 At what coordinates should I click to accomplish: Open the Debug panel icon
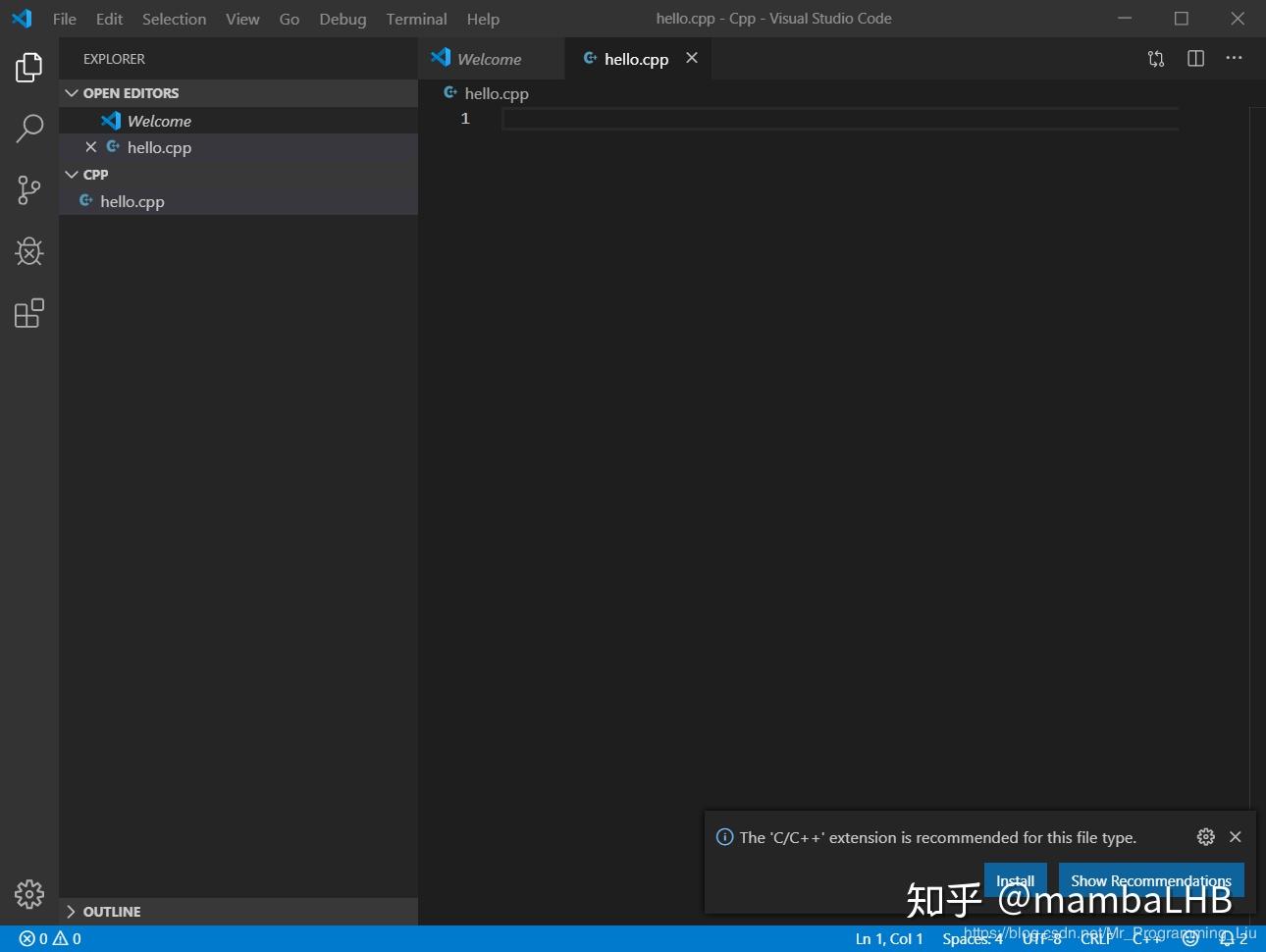tap(28, 251)
